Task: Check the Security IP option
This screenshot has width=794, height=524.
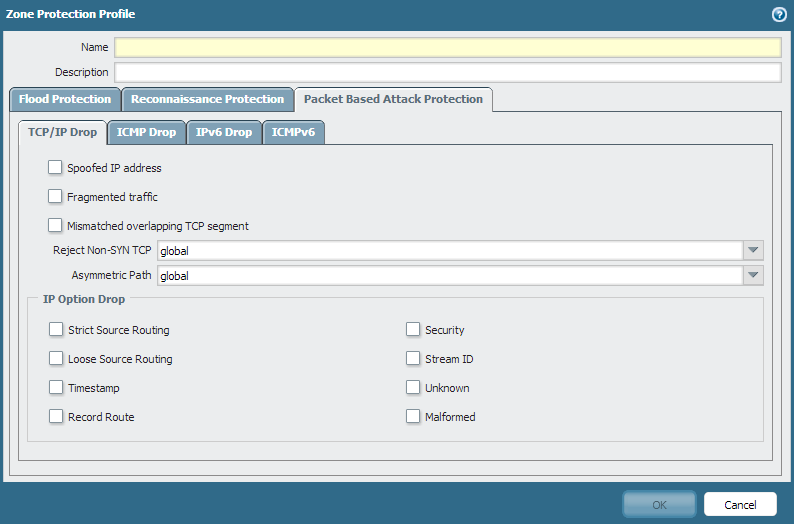Action: click(413, 330)
